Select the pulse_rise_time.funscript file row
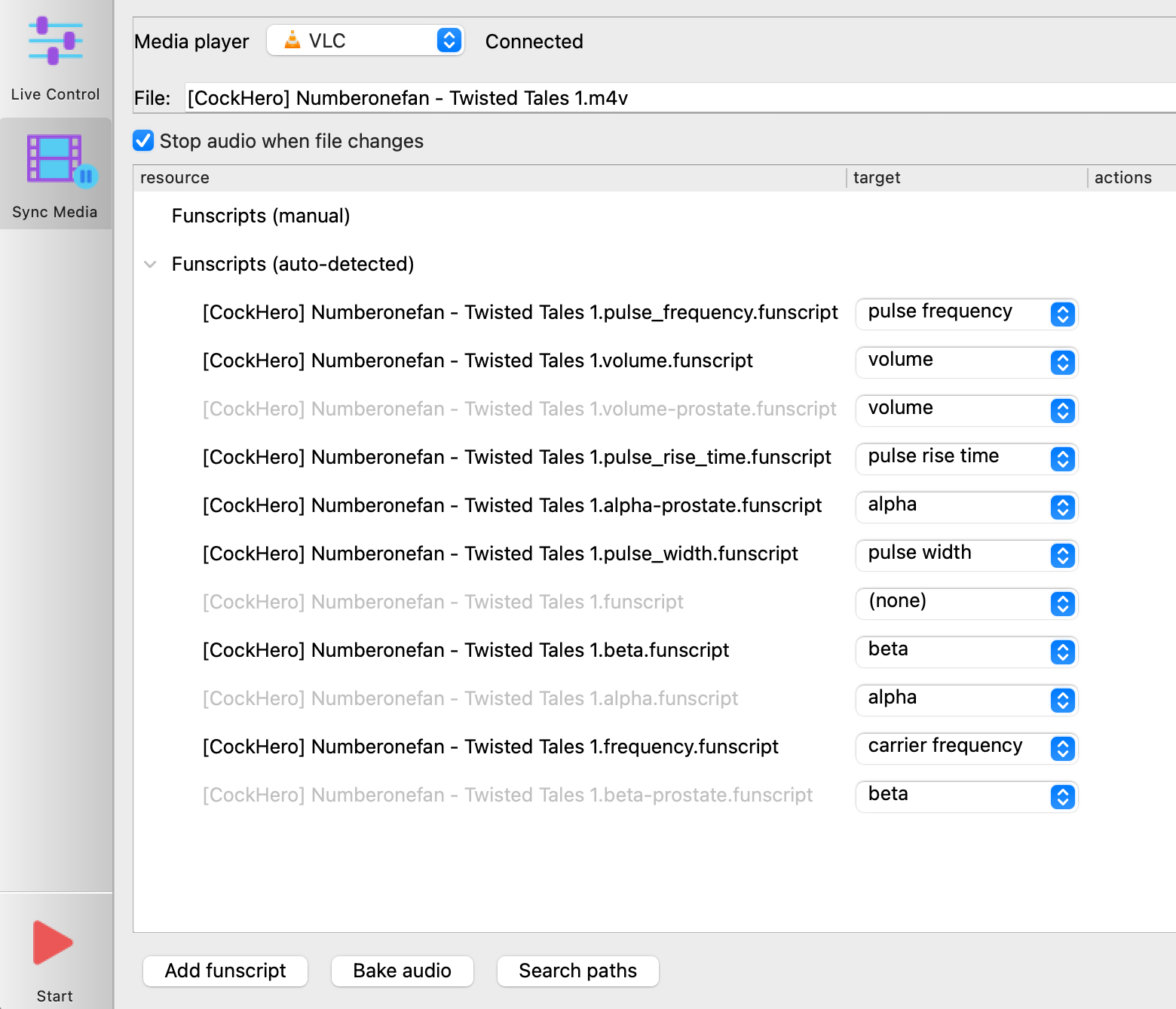This screenshot has height=1009, width=1176. coord(517,458)
